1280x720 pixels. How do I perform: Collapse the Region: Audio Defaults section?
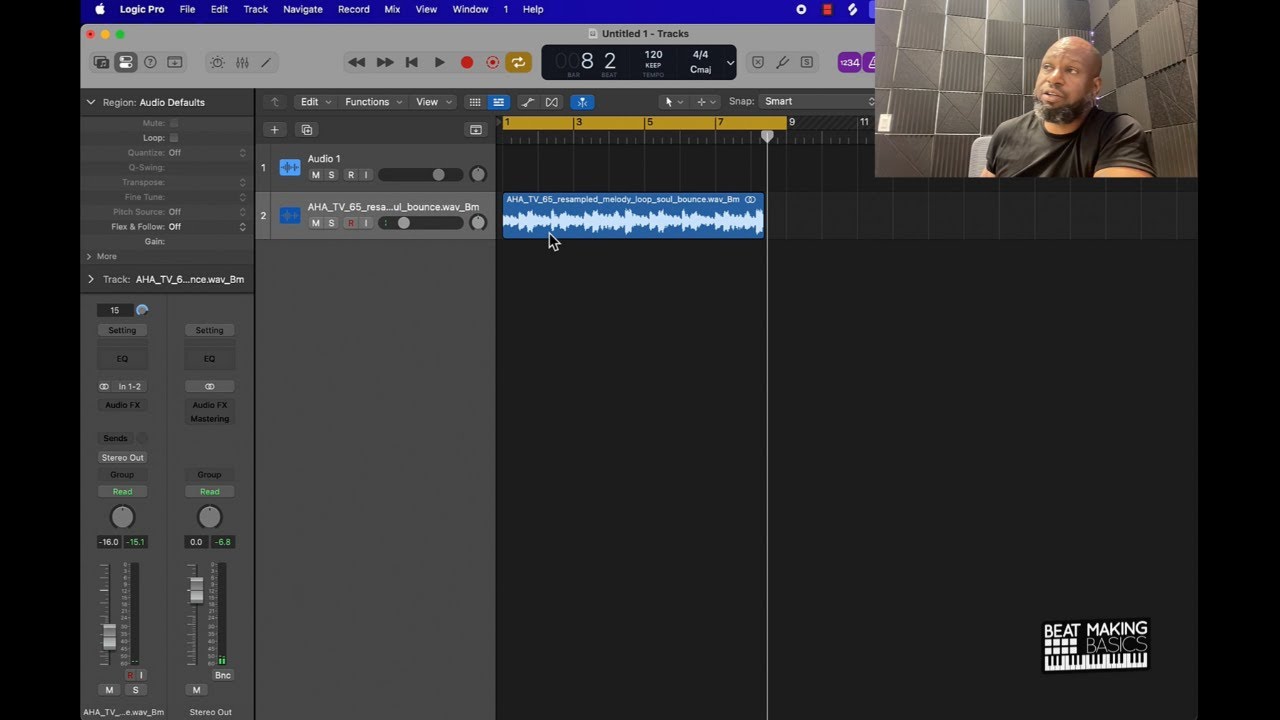91,102
